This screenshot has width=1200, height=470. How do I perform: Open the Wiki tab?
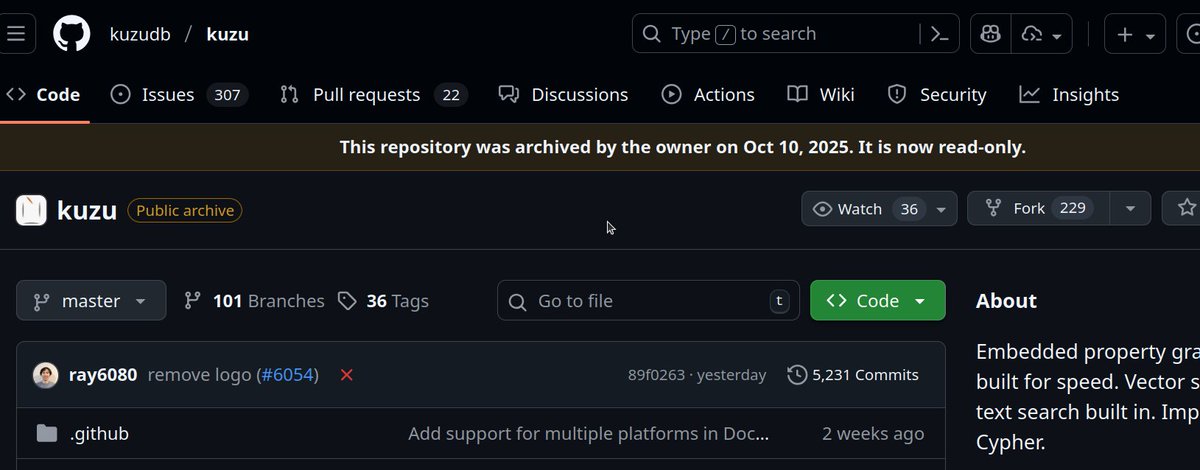(821, 95)
